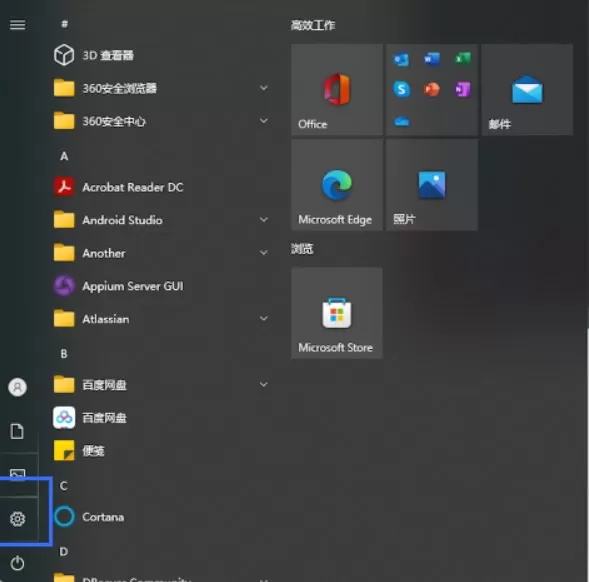This screenshot has height=582, width=589.
Task: Open the Power button icon
Action: (x=17, y=563)
